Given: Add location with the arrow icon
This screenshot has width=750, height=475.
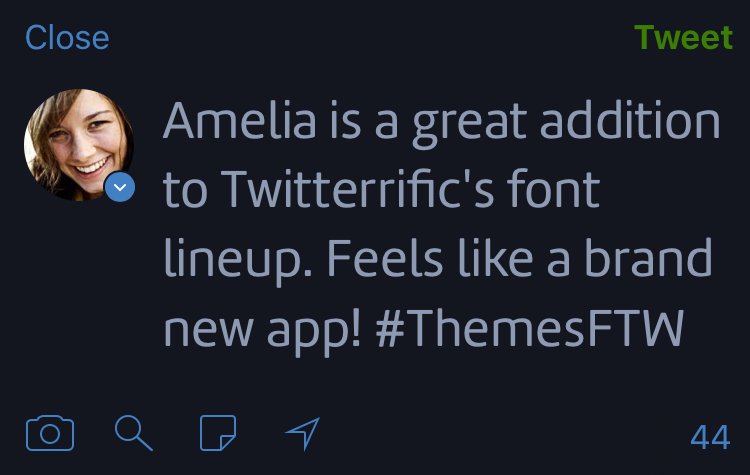Looking at the screenshot, I should (302, 432).
